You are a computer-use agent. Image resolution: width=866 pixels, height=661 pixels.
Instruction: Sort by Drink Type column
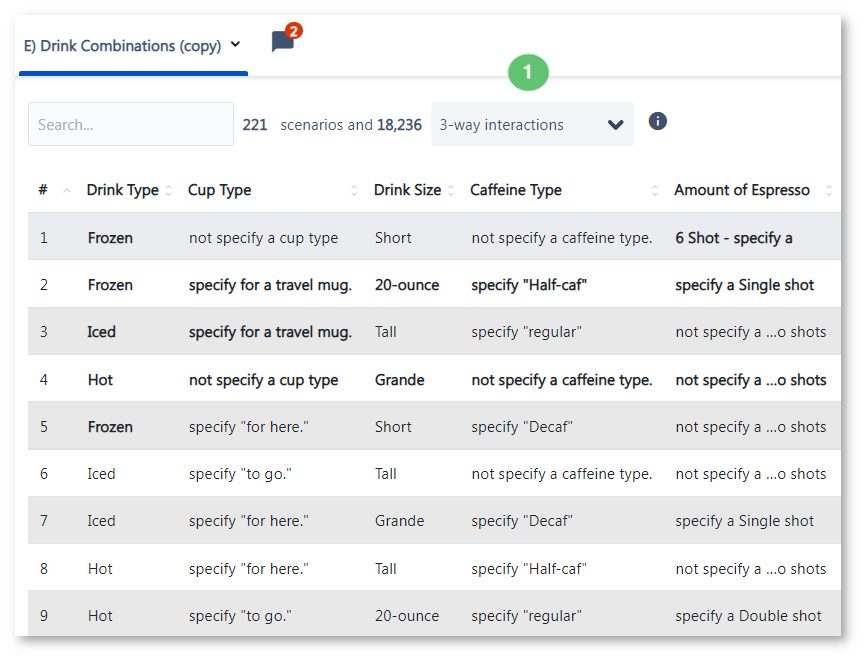click(168, 191)
